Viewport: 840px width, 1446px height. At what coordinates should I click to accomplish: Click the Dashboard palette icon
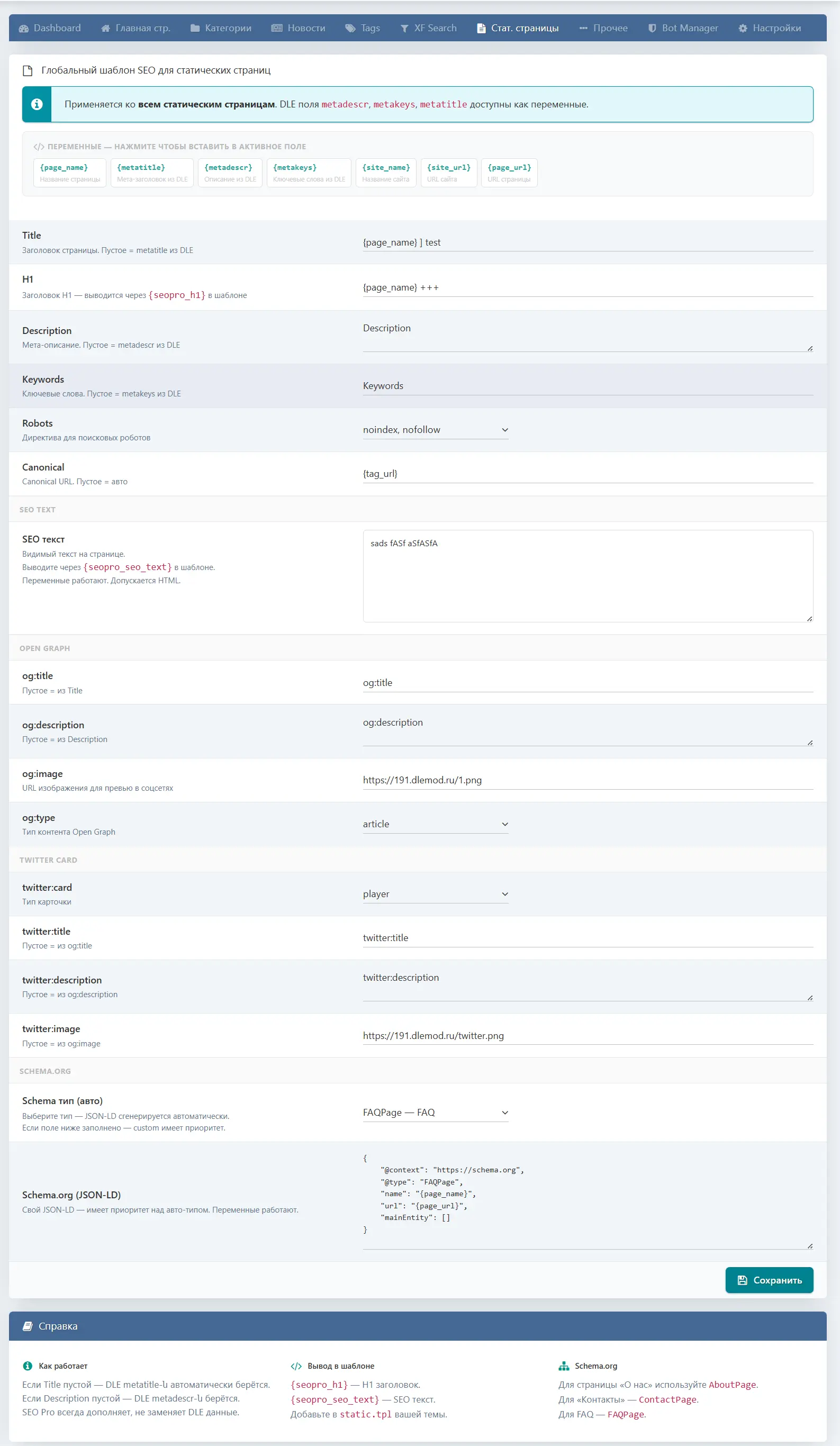pyautogui.click(x=23, y=28)
